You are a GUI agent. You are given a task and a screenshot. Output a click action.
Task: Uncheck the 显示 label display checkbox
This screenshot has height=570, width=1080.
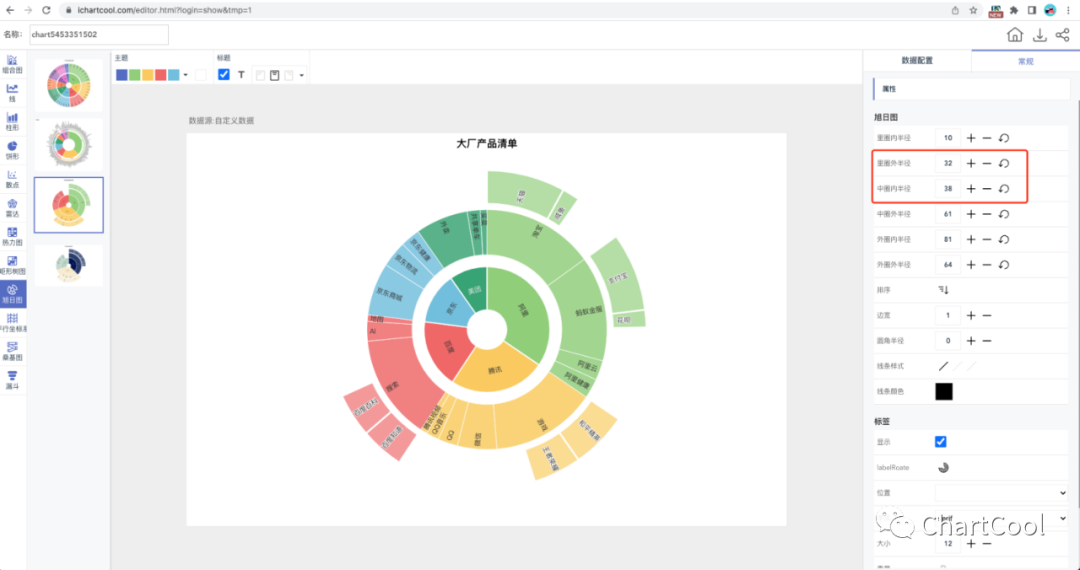click(940, 442)
